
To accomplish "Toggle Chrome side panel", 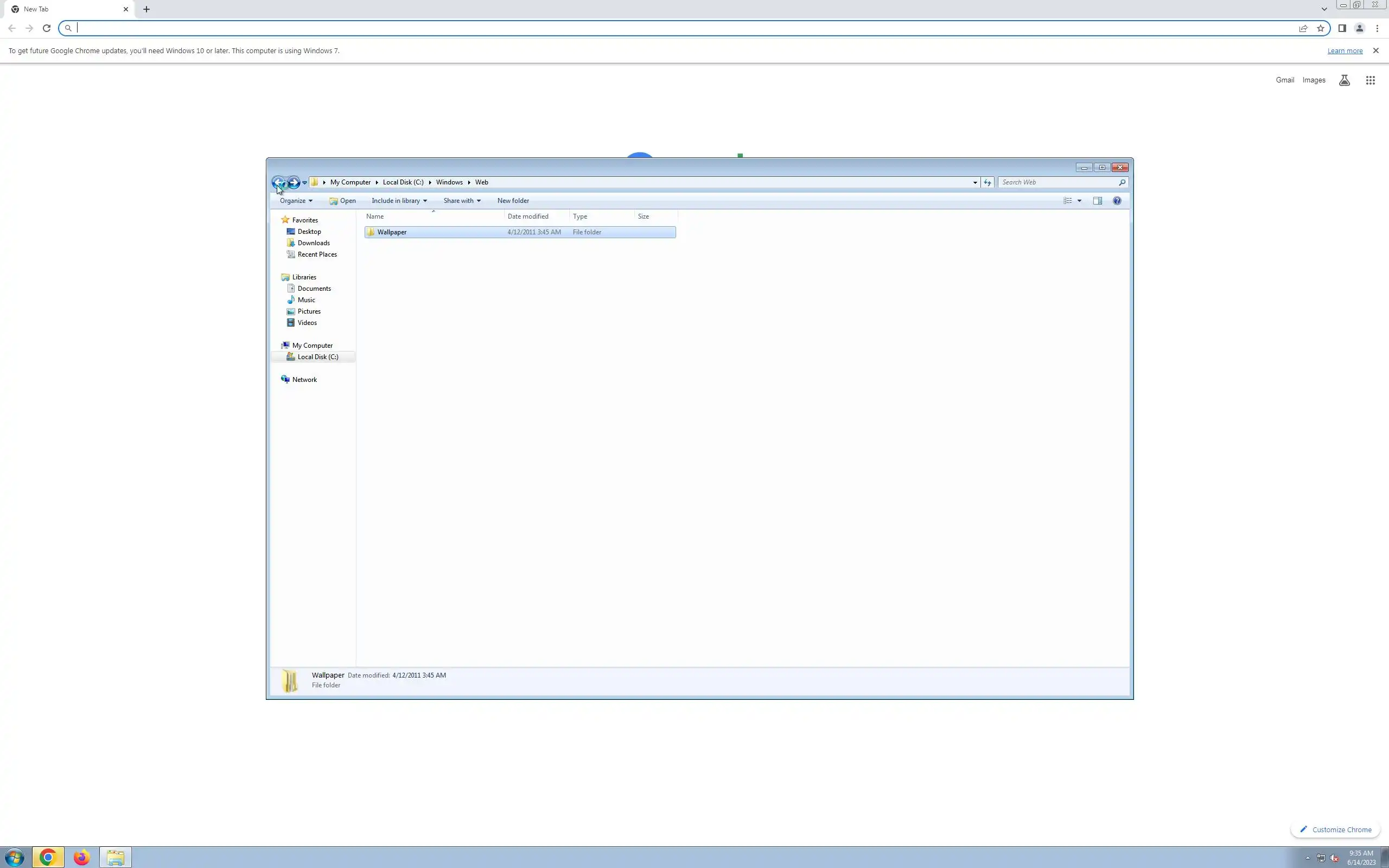I will [x=1342, y=28].
